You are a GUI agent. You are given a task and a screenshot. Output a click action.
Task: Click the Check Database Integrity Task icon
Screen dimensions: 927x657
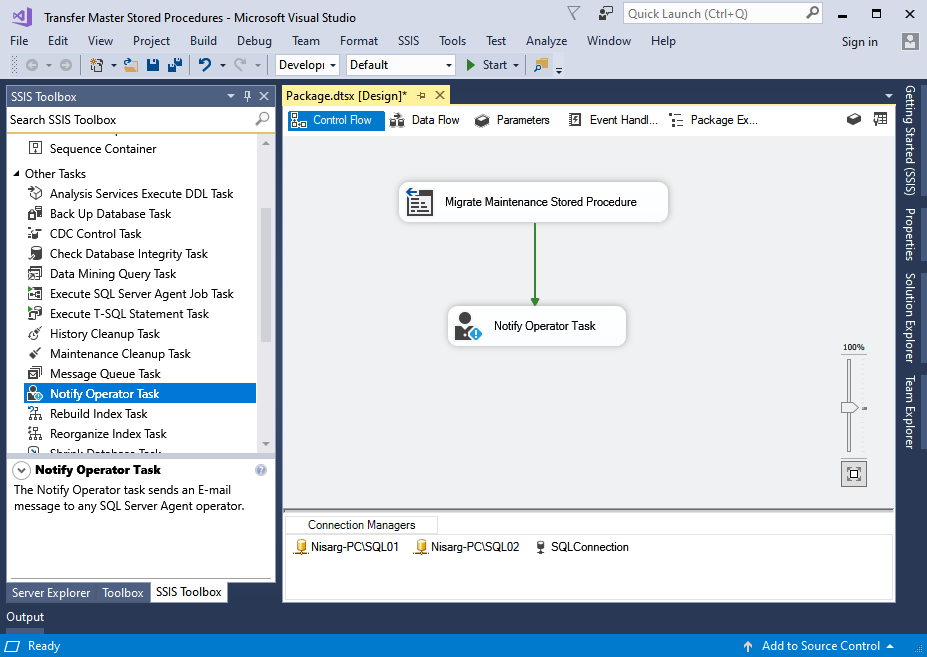click(x=35, y=254)
